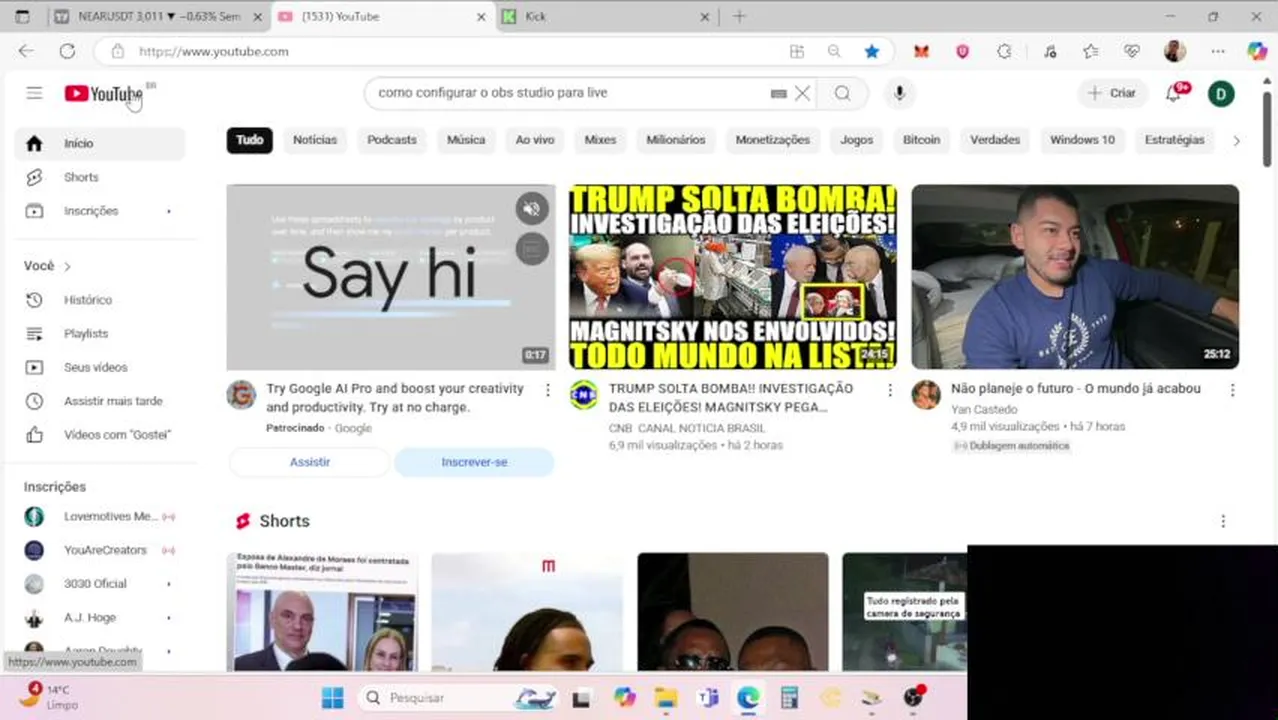The width and height of the screenshot is (1278, 720).
Task: Open the on-screen keyboard icon in search
Action: (x=778, y=93)
